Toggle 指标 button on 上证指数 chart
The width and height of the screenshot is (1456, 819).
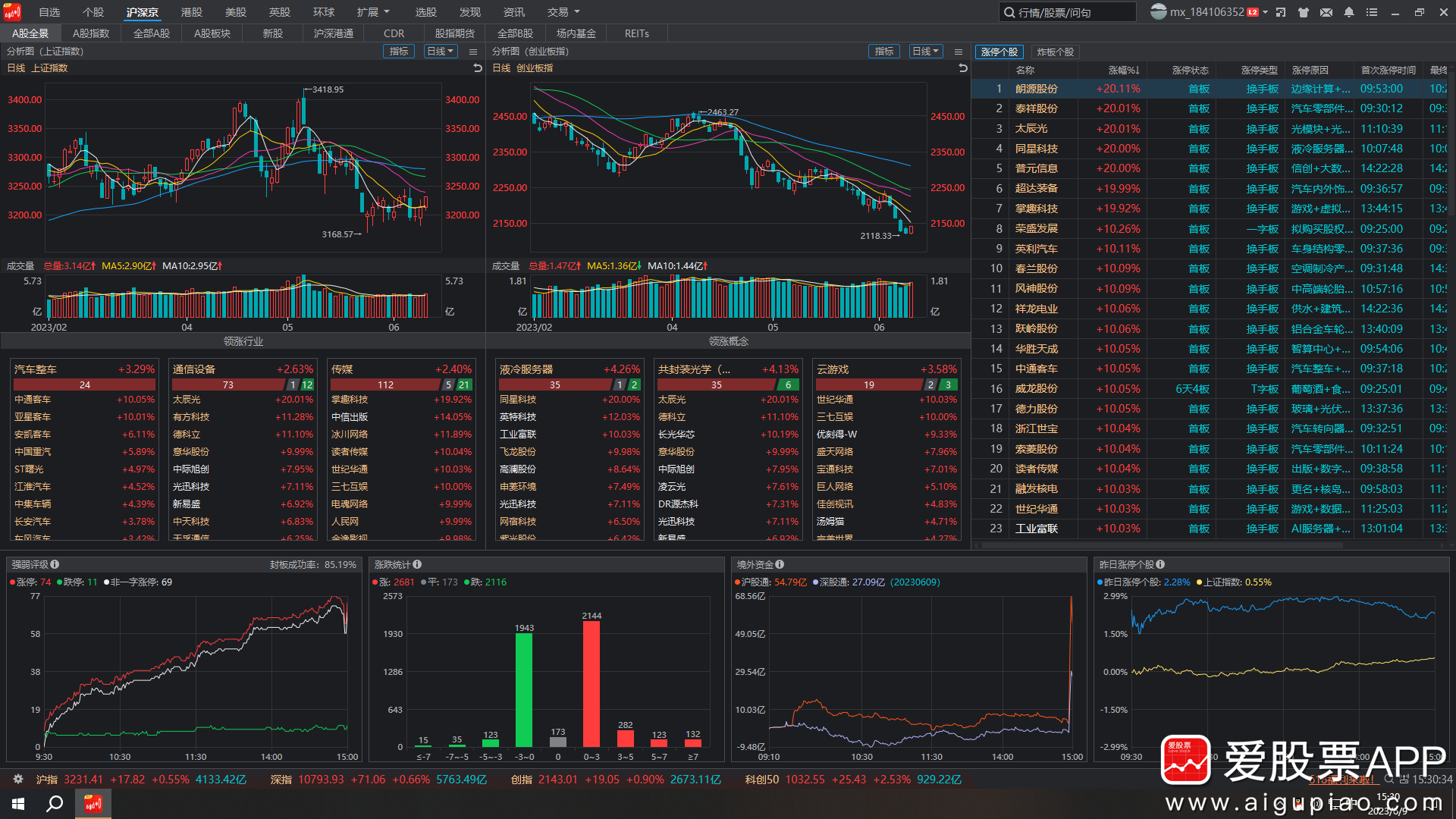[399, 52]
